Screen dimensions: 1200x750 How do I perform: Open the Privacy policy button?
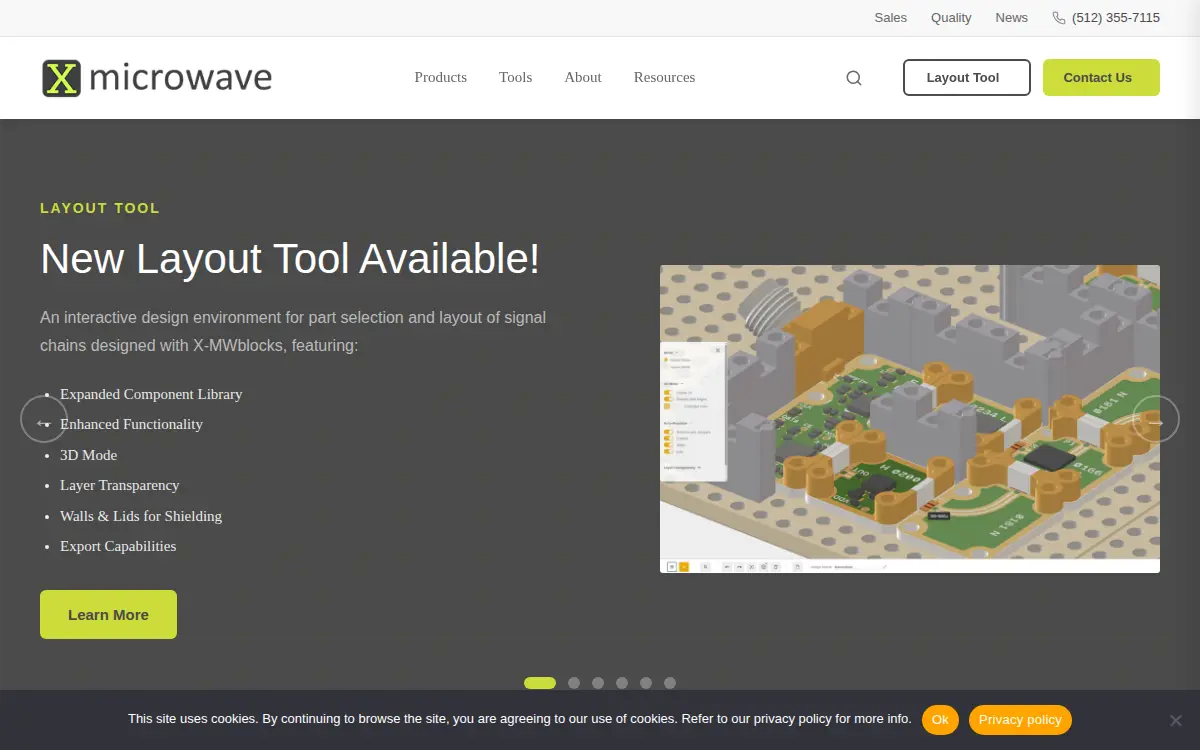[x=1020, y=720]
